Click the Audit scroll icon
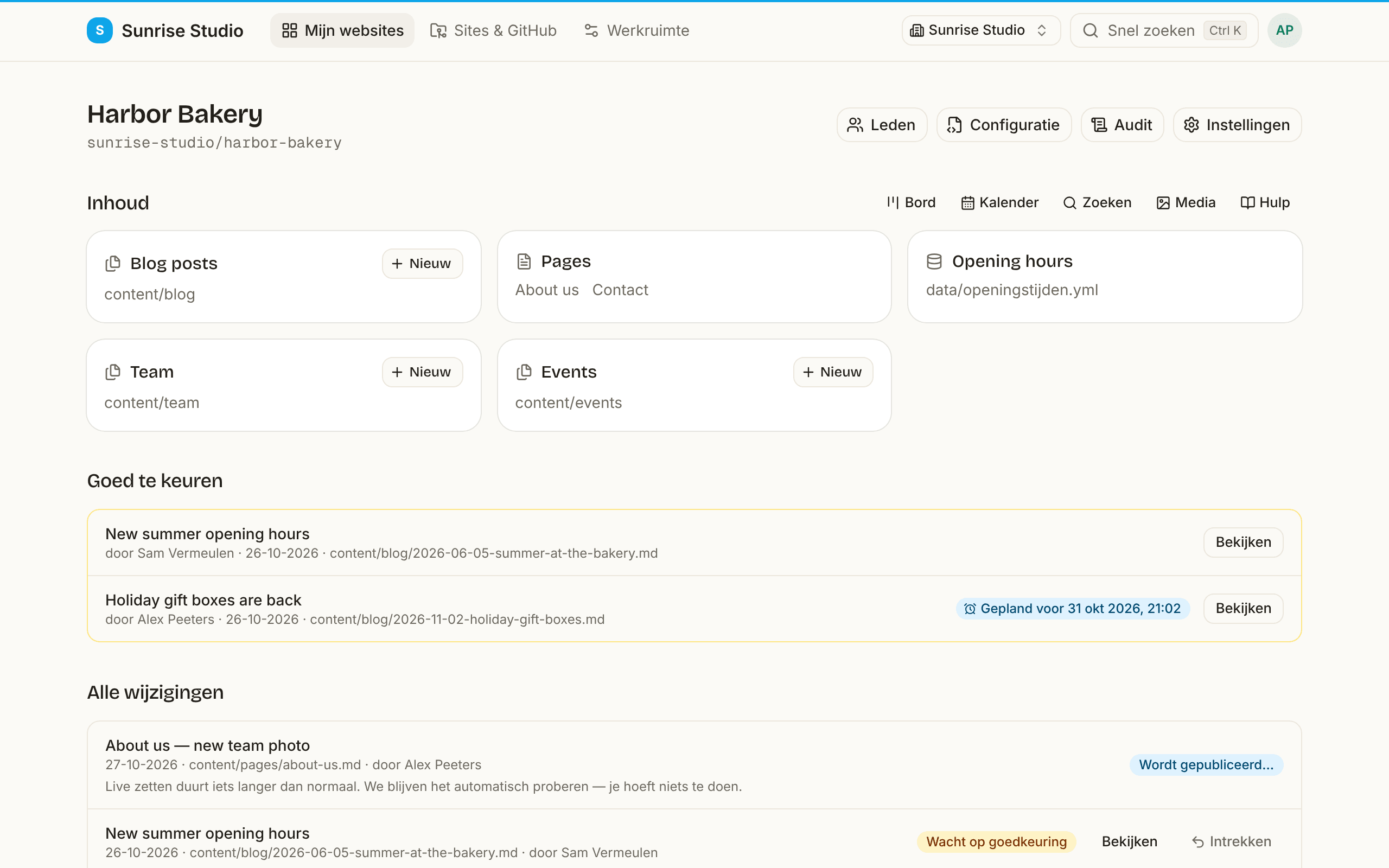The width and height of the screenshot is (1389, 868). pos(1099,125)
